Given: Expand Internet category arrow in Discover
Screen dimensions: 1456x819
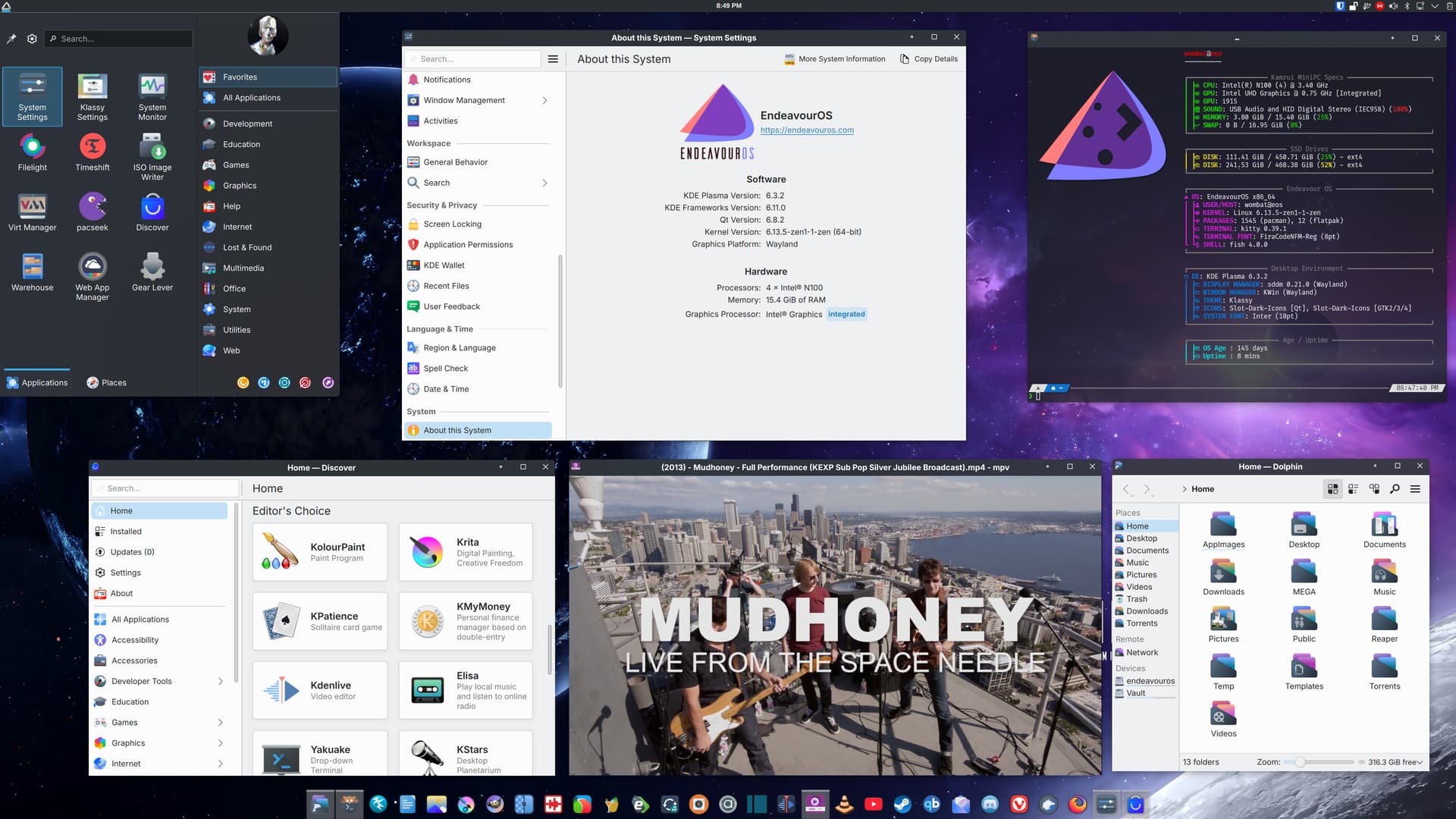Looking at the screenshot, I should (x=220, y=764).
